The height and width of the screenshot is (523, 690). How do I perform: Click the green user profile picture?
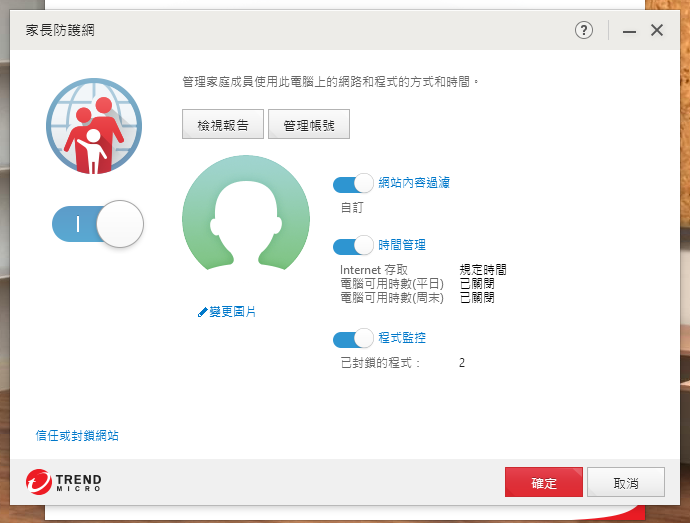pos(246,213)
